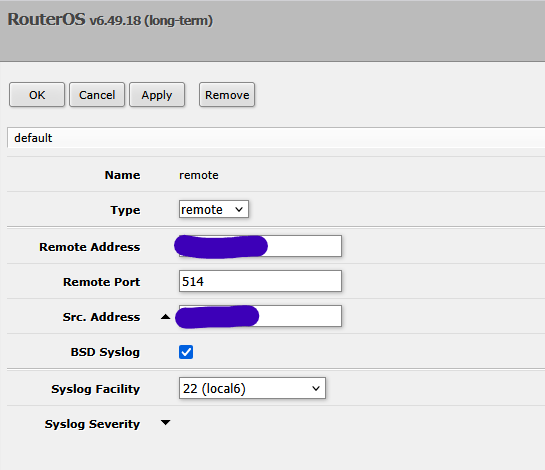
Task: Click the RouterOS logo
Action: 46,19
